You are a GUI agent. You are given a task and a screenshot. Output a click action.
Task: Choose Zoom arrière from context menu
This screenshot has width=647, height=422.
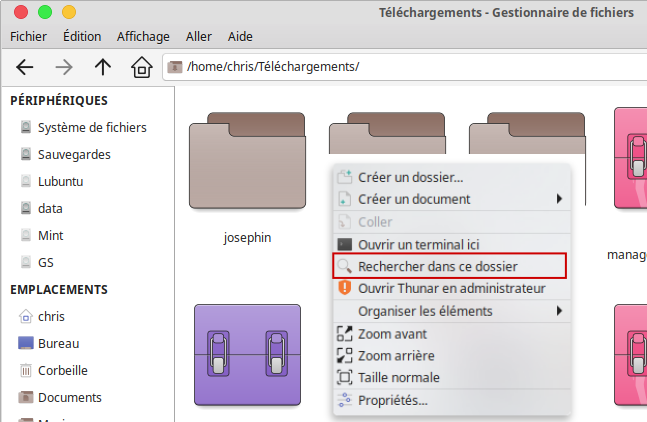[x=452, y=356]
